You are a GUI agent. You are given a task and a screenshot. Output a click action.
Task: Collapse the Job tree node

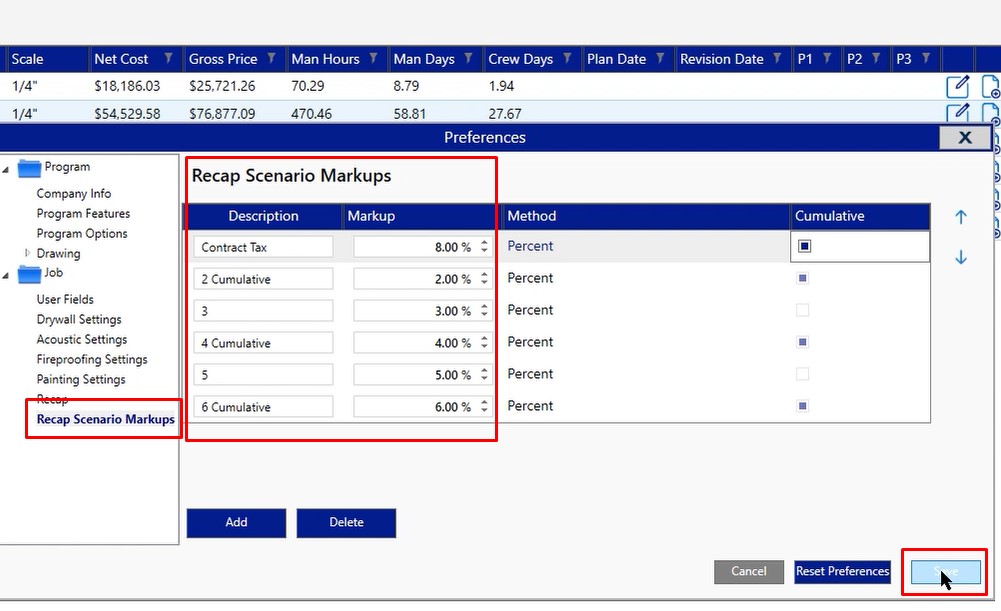7,274
